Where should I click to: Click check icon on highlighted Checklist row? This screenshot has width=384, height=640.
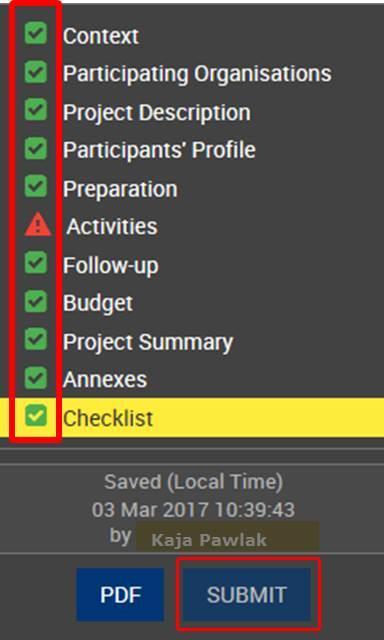pos(36,416)
